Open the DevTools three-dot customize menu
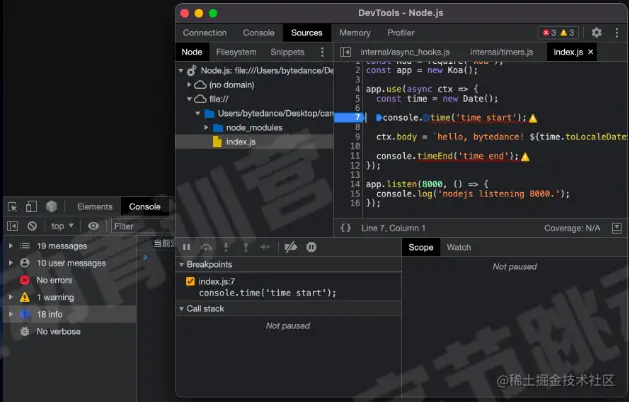 (617, 32)
